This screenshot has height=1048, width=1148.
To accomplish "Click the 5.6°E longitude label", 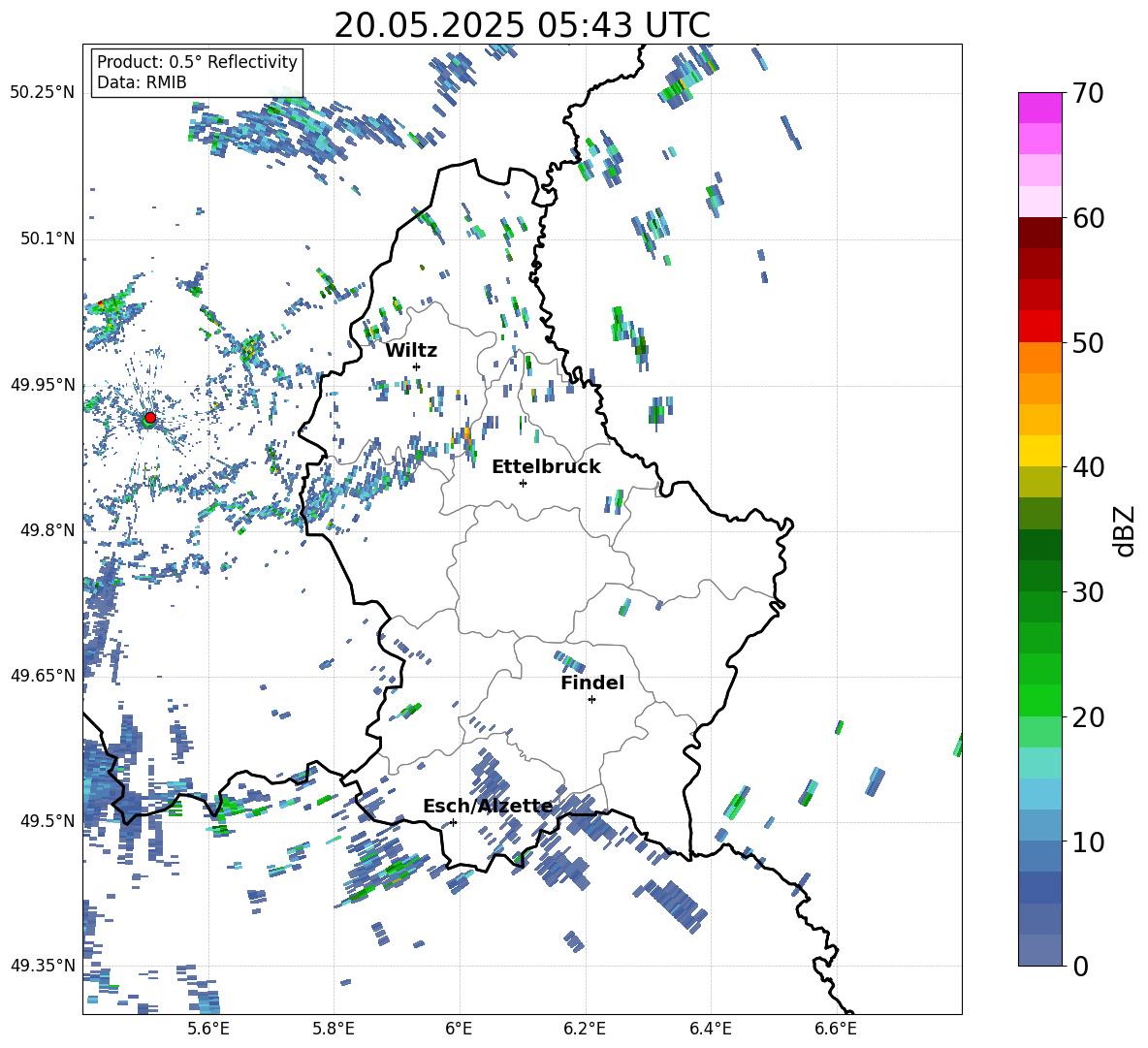I will point(208,1029).
